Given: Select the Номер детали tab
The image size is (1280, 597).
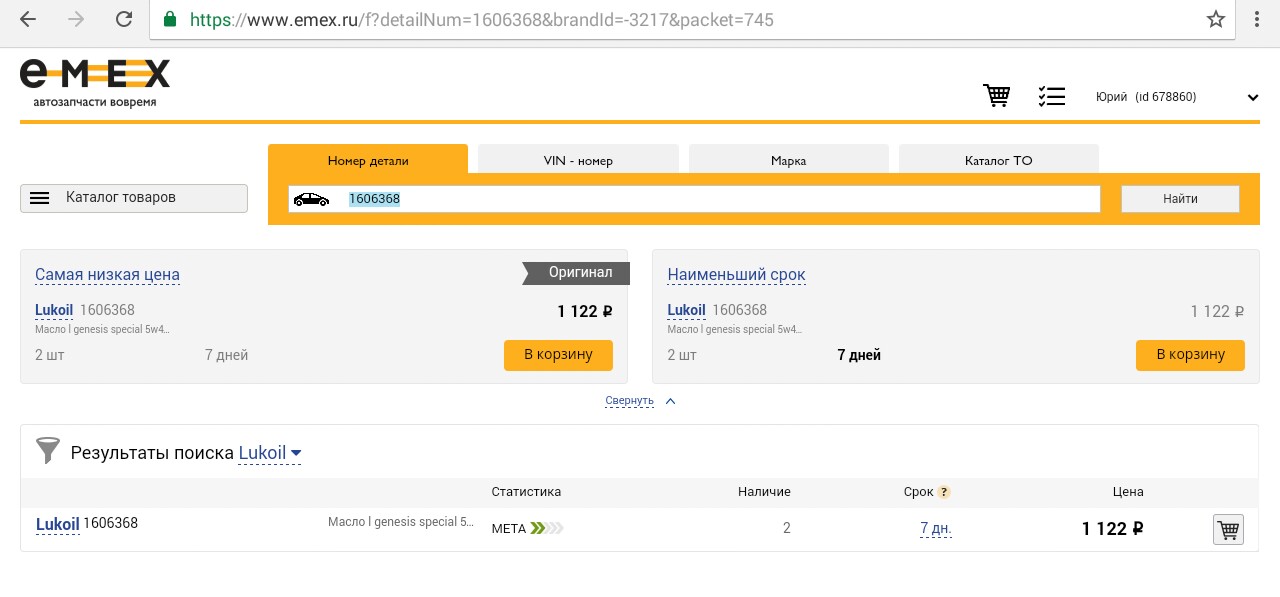Looking at the screenshot, I should 368,160.
